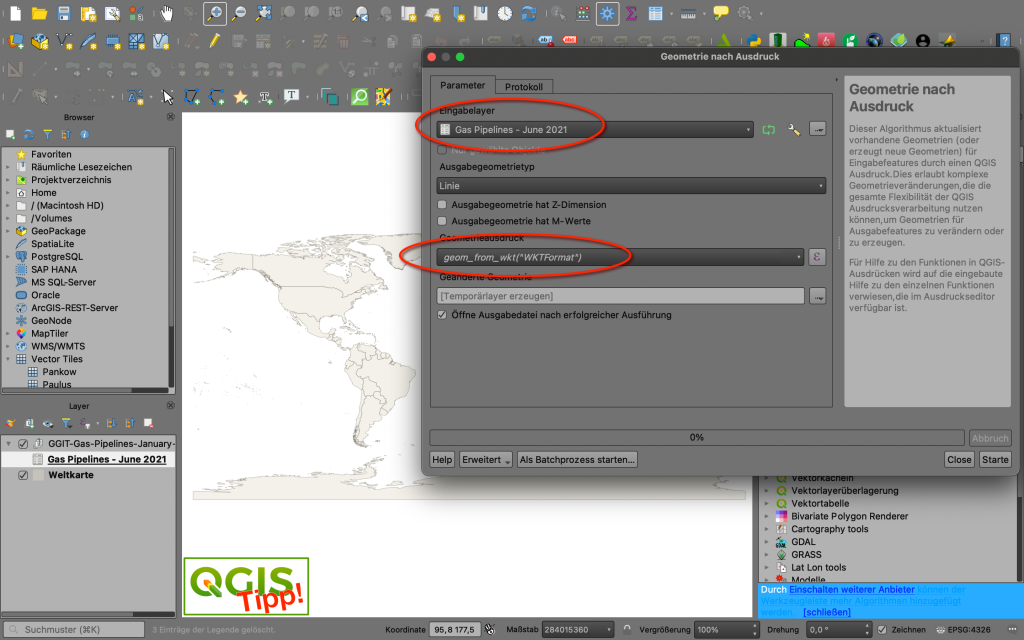The image size is (1024, 640).
Task: Collapse the GGIT-Gas-Pipelines-January layer group
Action: [x=8, y=443]
